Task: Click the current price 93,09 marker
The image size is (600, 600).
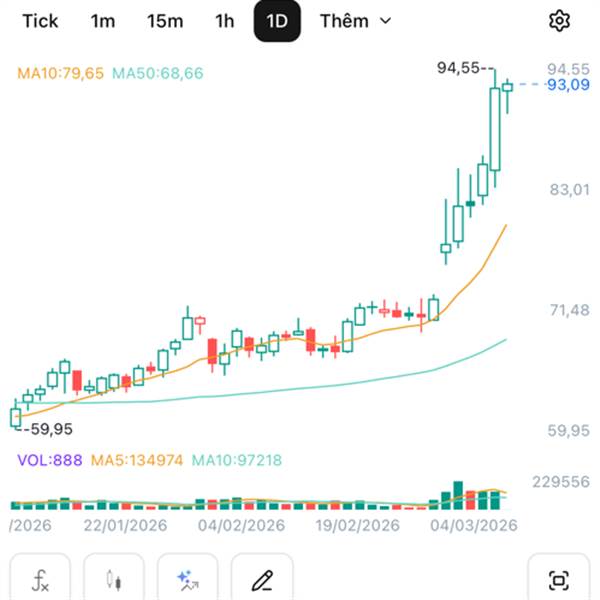Action: click(568, 86)
